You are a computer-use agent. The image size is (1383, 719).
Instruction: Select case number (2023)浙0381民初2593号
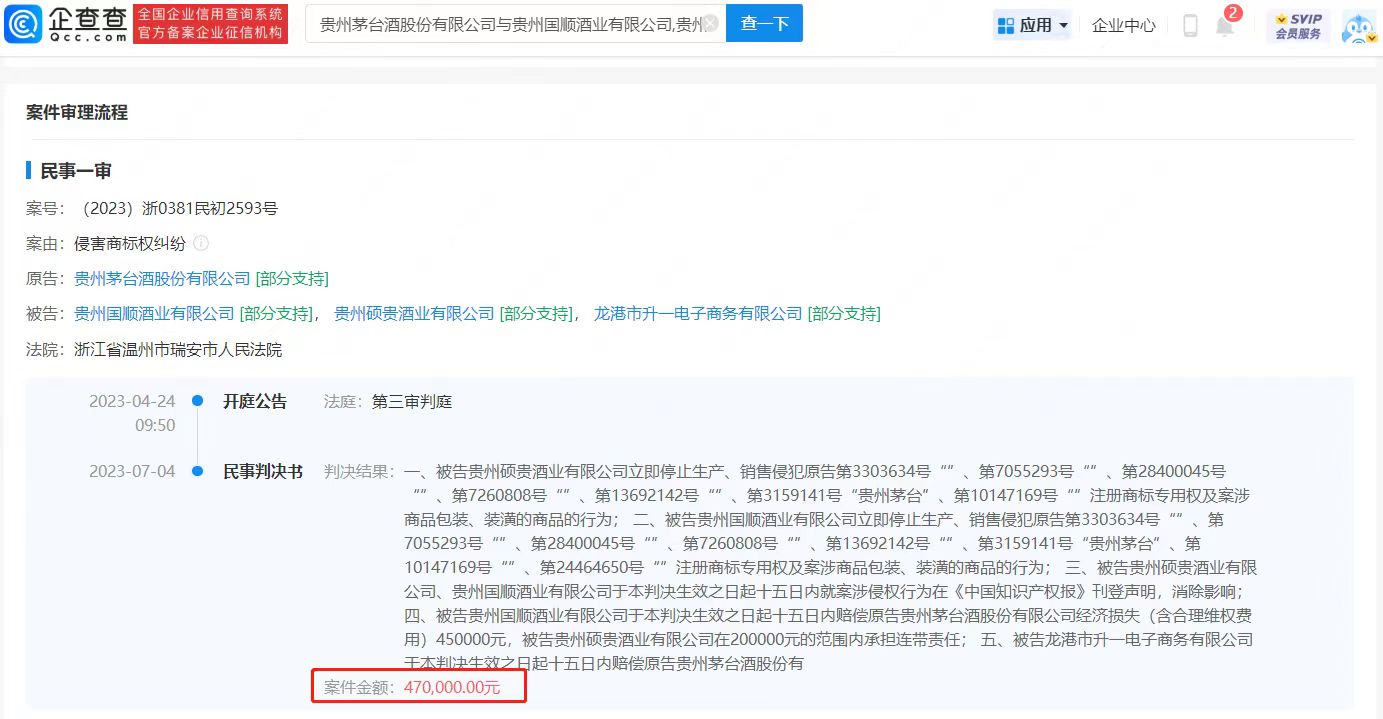176,208
